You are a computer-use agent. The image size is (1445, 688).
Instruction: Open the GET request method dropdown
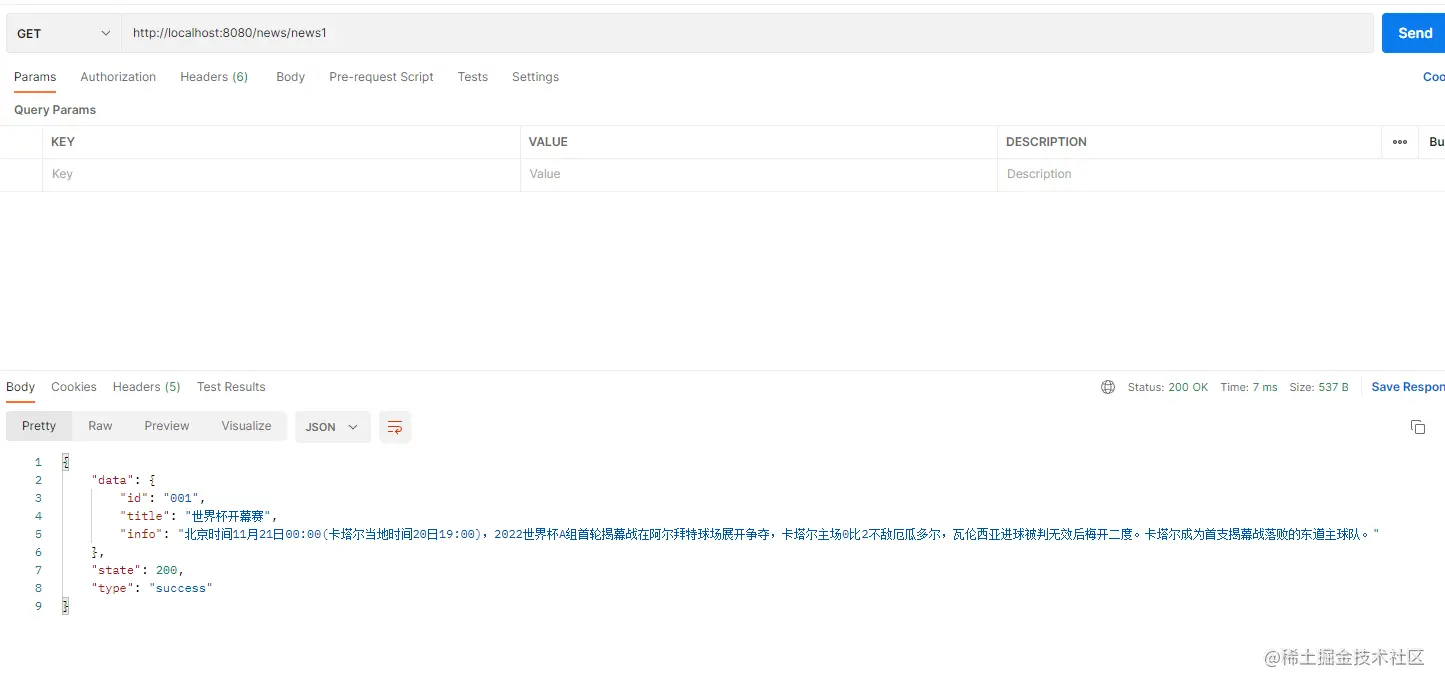pos(62,32)
